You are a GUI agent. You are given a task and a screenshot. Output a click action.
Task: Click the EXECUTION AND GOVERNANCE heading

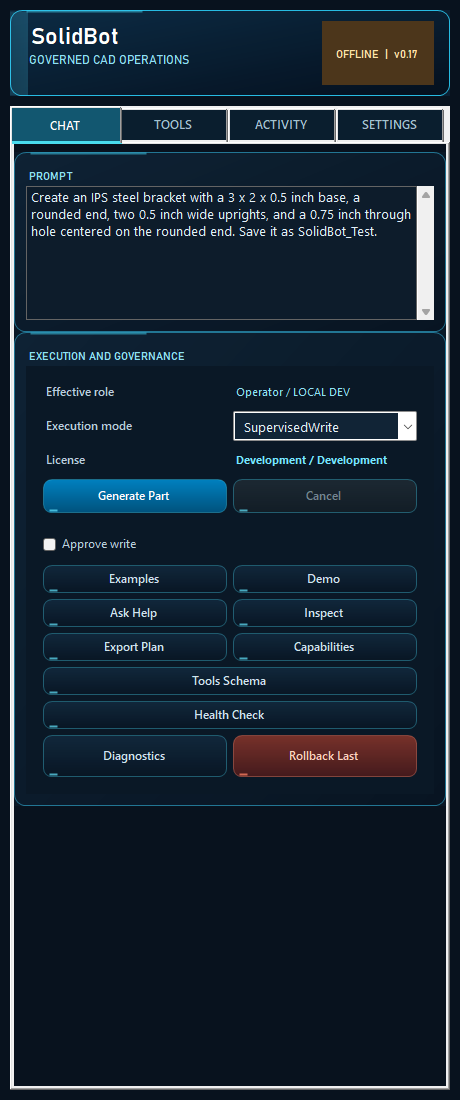107,356
